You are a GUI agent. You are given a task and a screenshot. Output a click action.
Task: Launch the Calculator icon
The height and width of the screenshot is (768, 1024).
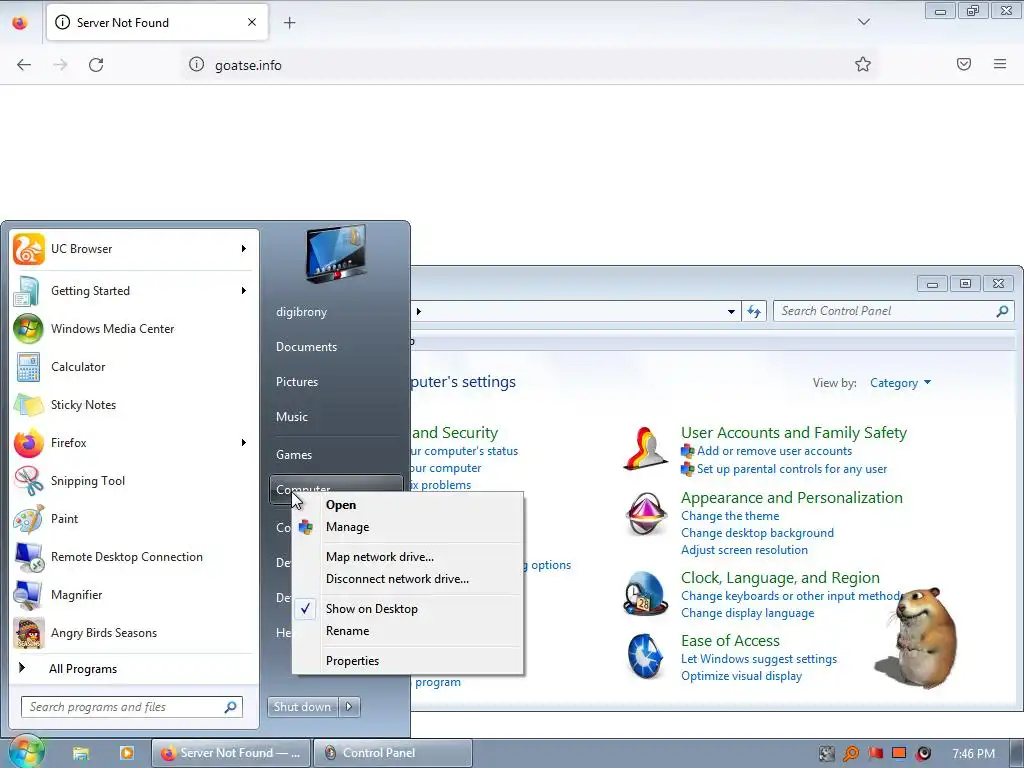pos(28,366)
